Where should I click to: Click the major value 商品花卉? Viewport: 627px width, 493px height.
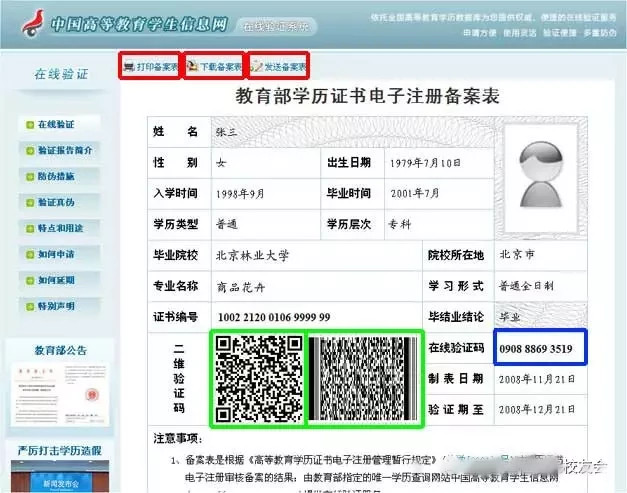pos(241,287)
